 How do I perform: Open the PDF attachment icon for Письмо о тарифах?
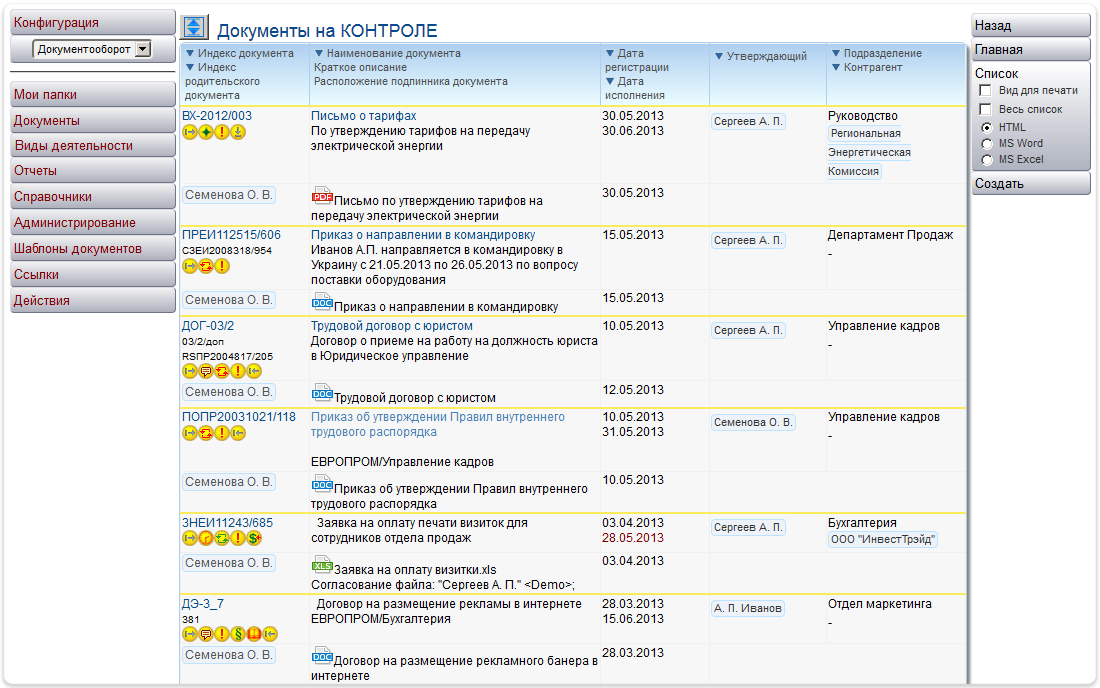pos(320,193)
